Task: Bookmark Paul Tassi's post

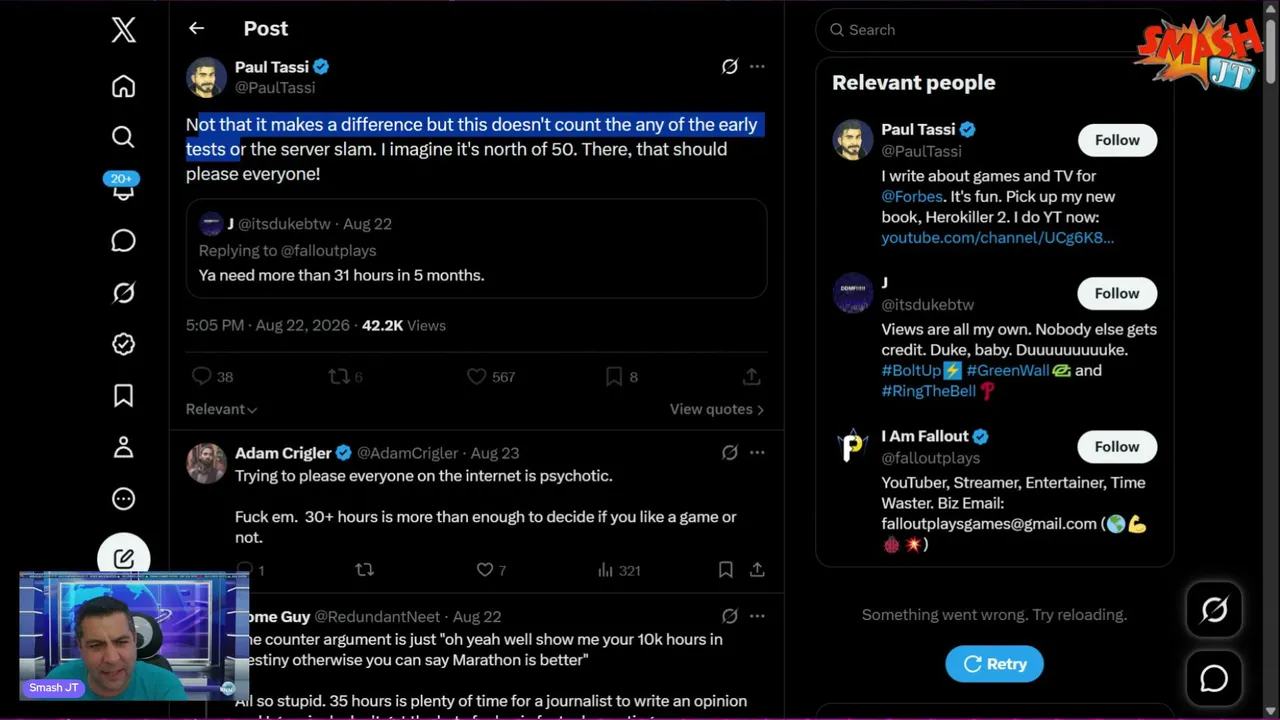Action: pyautogui.click(x=614, y=376)
